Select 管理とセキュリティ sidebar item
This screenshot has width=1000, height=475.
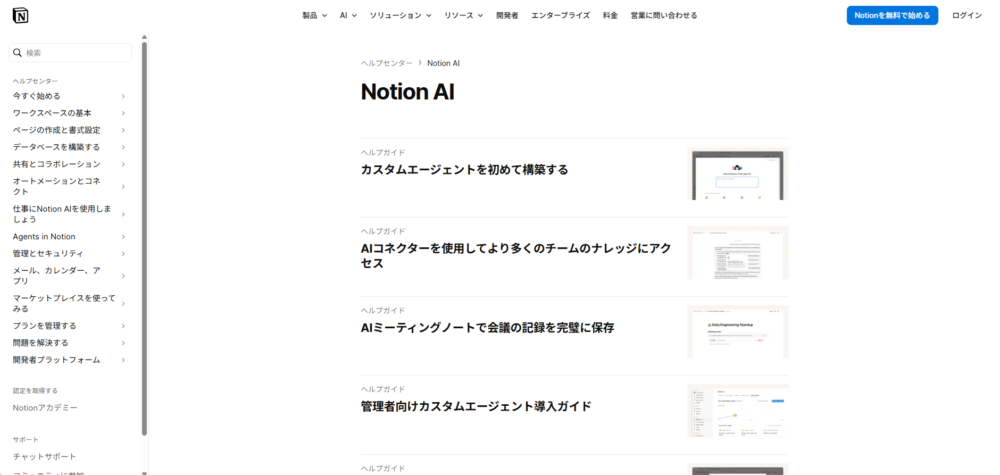pyautogui.click(x=48, y=254)
